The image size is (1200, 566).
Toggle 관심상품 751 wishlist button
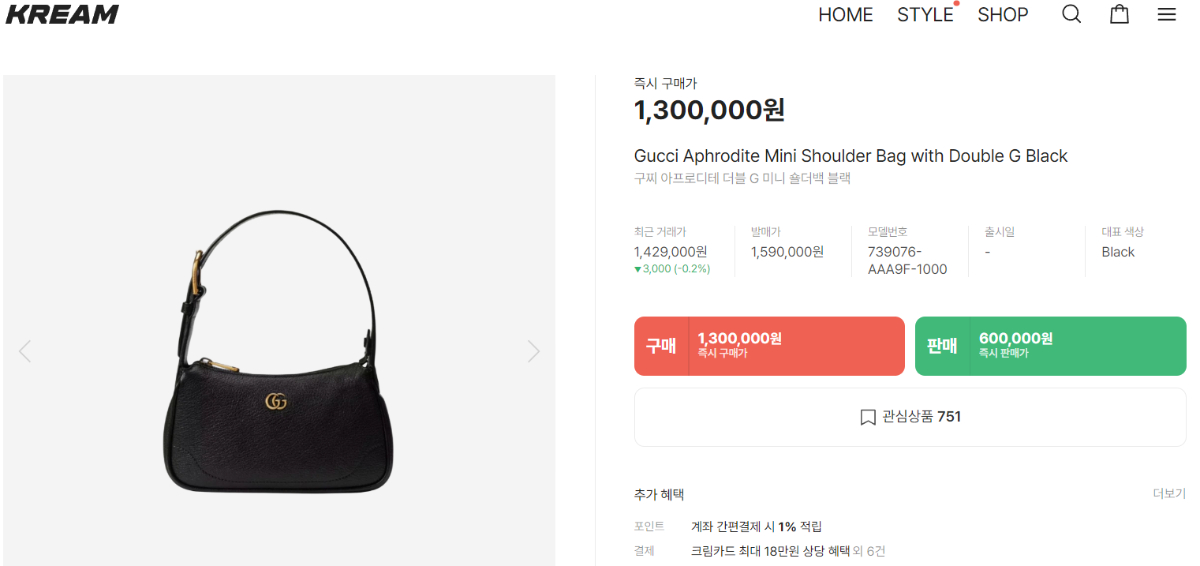(910, 417)
